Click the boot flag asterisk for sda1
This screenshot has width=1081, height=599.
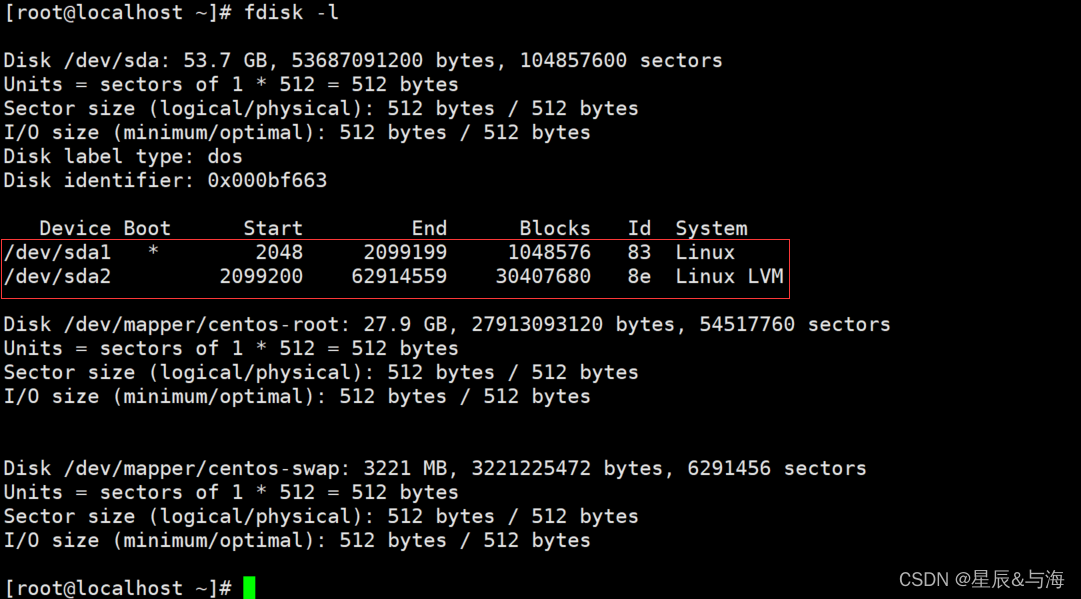click(153, 251)
